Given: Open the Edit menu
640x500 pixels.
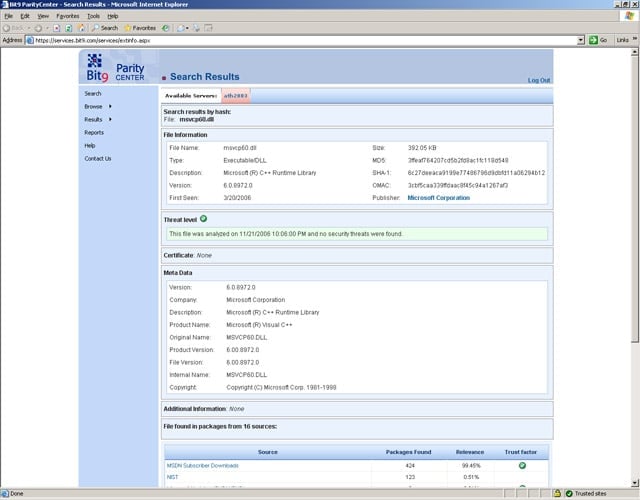Looking at the screenshot, I should (25, 16).
